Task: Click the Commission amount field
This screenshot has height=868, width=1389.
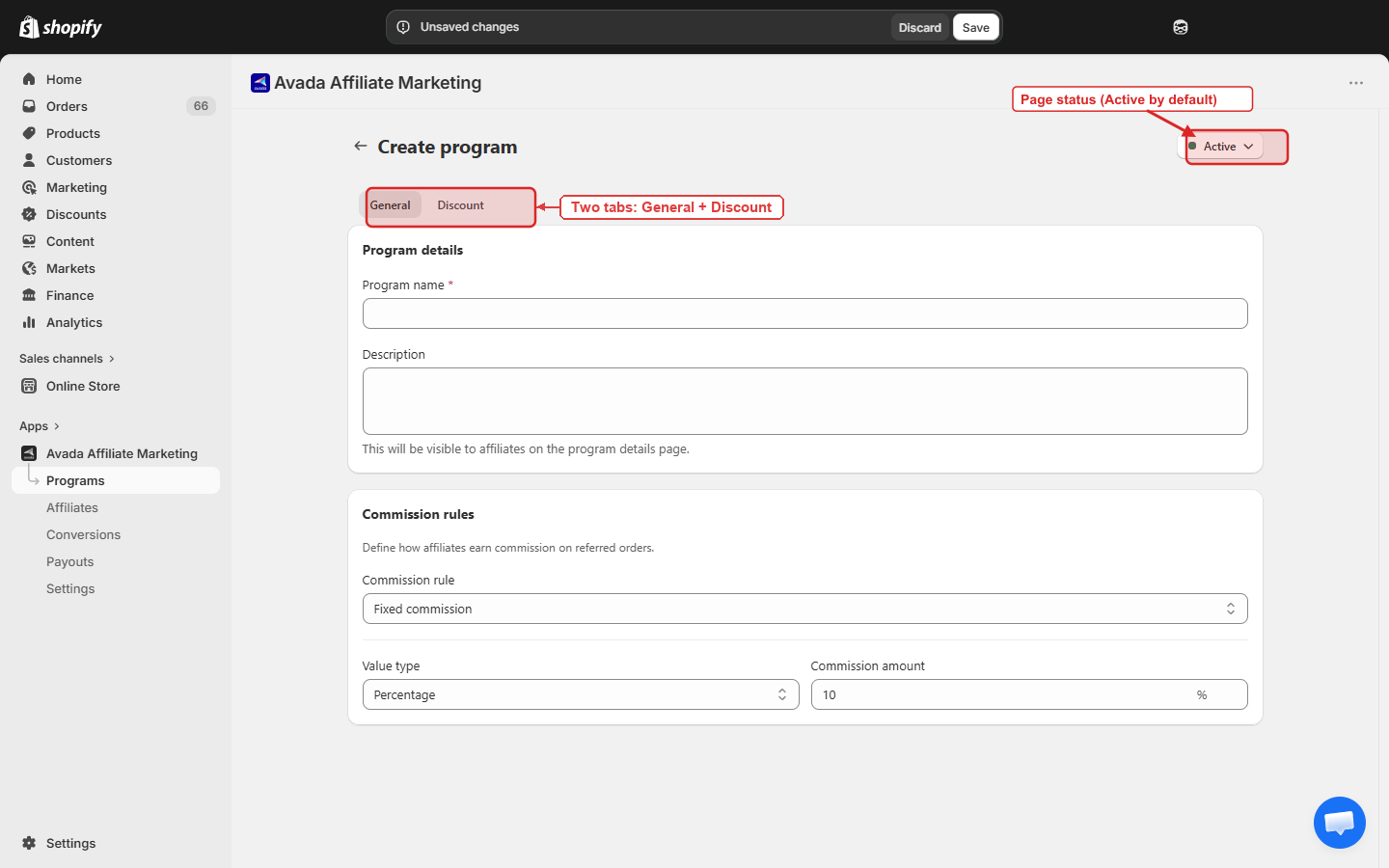Action: [1029, 694]
